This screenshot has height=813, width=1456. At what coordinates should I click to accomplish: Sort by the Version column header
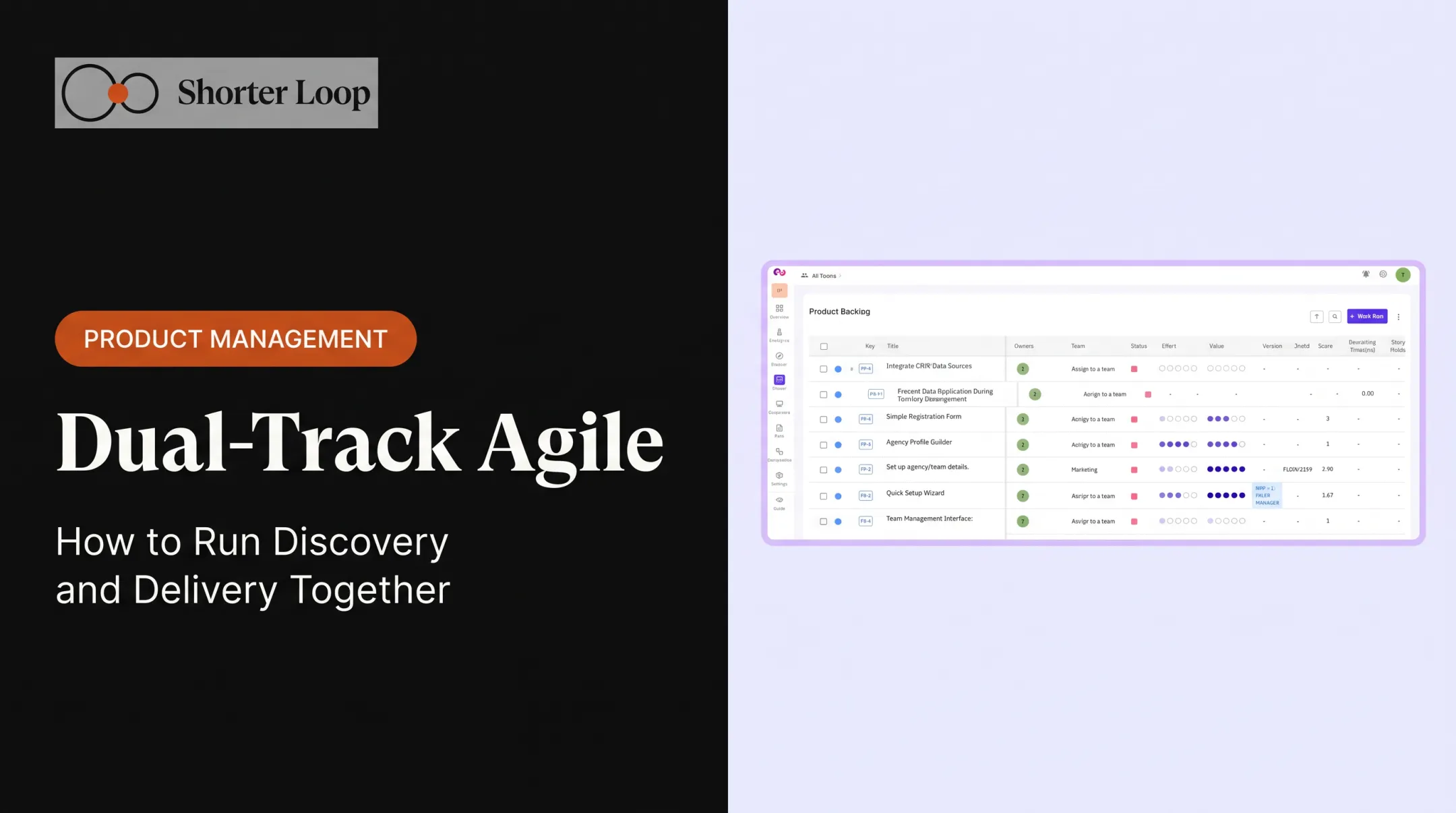coord(1272,347)
